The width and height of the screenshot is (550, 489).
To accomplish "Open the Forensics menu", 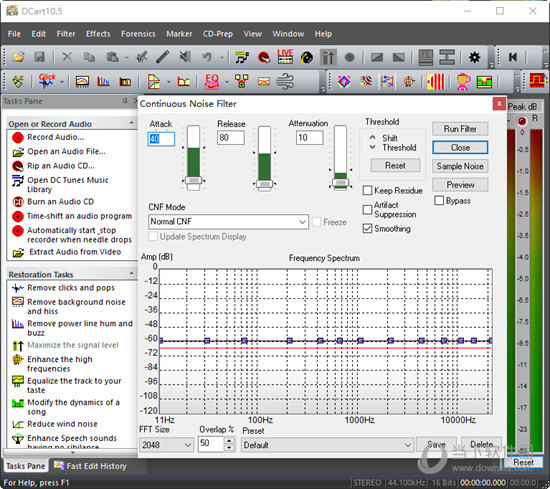I will pyautogui.click(x=138, y=34).
